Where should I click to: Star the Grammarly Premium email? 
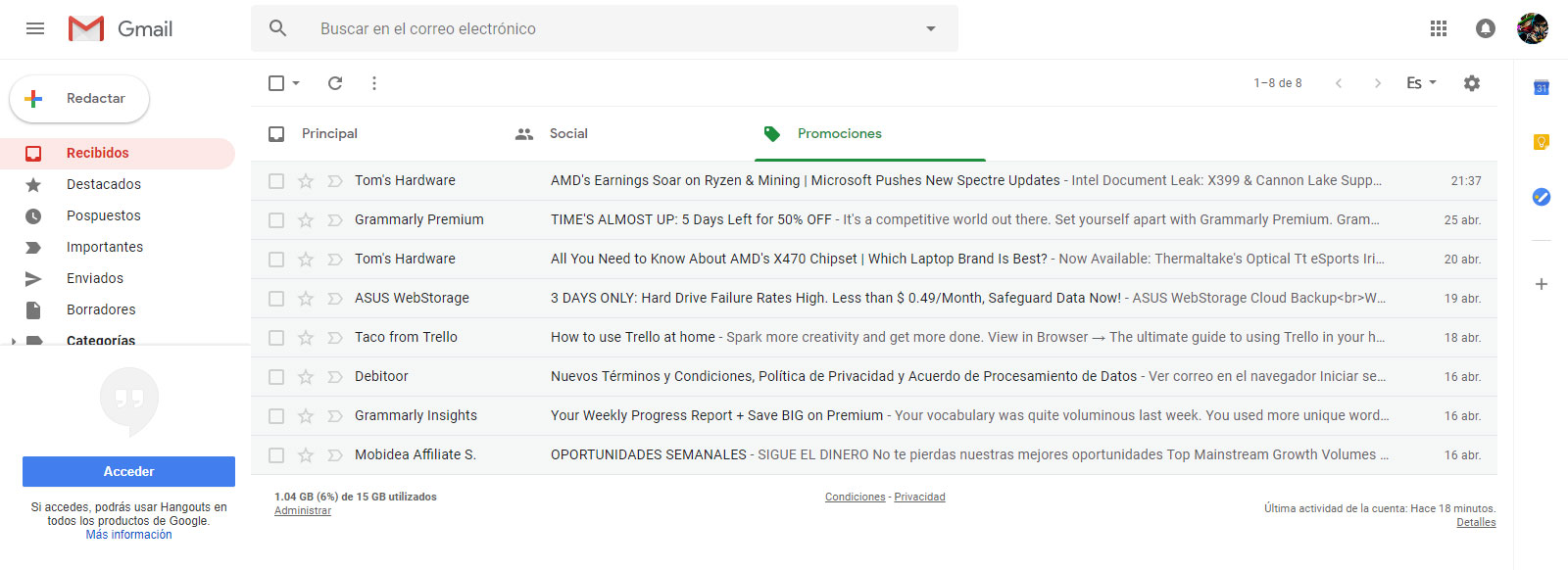pyautogui.click(x=306, y=220)
